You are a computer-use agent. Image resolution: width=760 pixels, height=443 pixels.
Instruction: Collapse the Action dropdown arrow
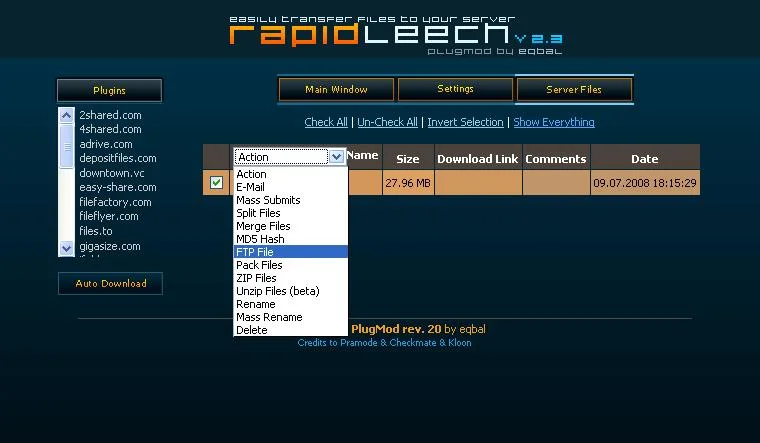tap(337, 157)
